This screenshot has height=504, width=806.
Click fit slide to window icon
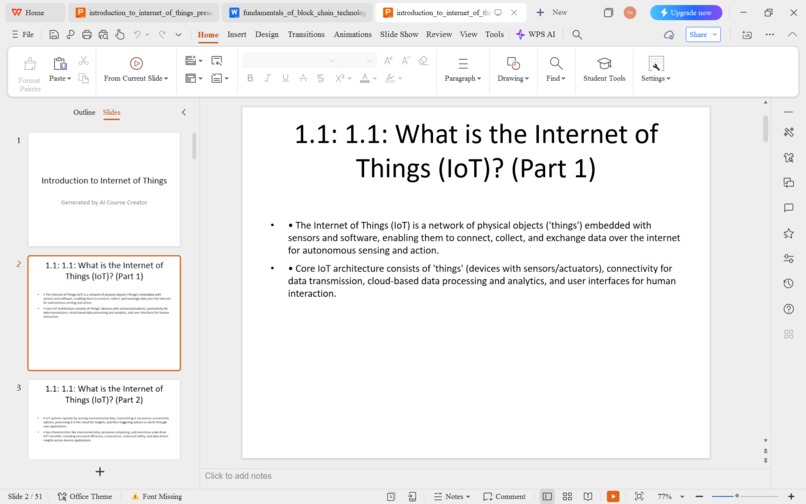[639, 496]
